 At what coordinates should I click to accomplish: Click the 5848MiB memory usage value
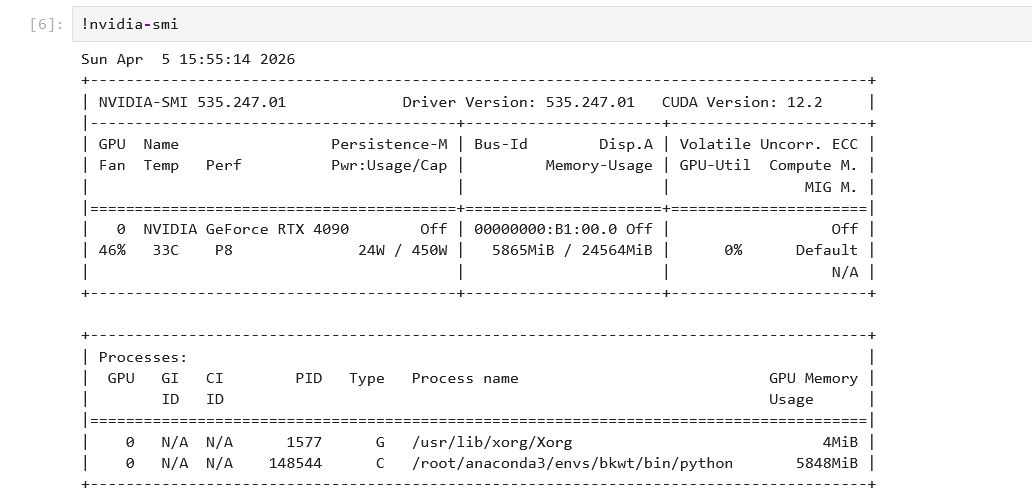pyautogui.click(x=827, y=463)
